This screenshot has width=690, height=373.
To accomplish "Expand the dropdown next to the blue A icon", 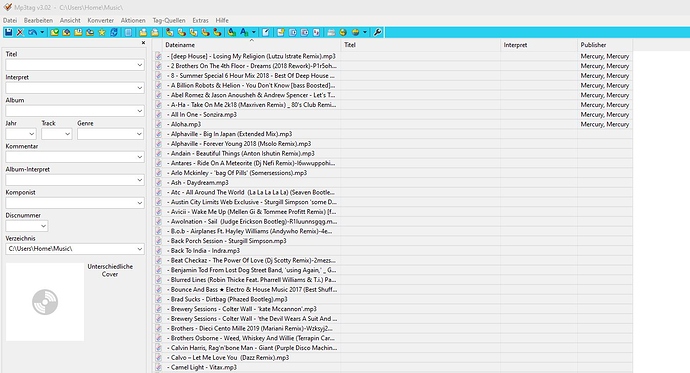I will tap(253, 32).
